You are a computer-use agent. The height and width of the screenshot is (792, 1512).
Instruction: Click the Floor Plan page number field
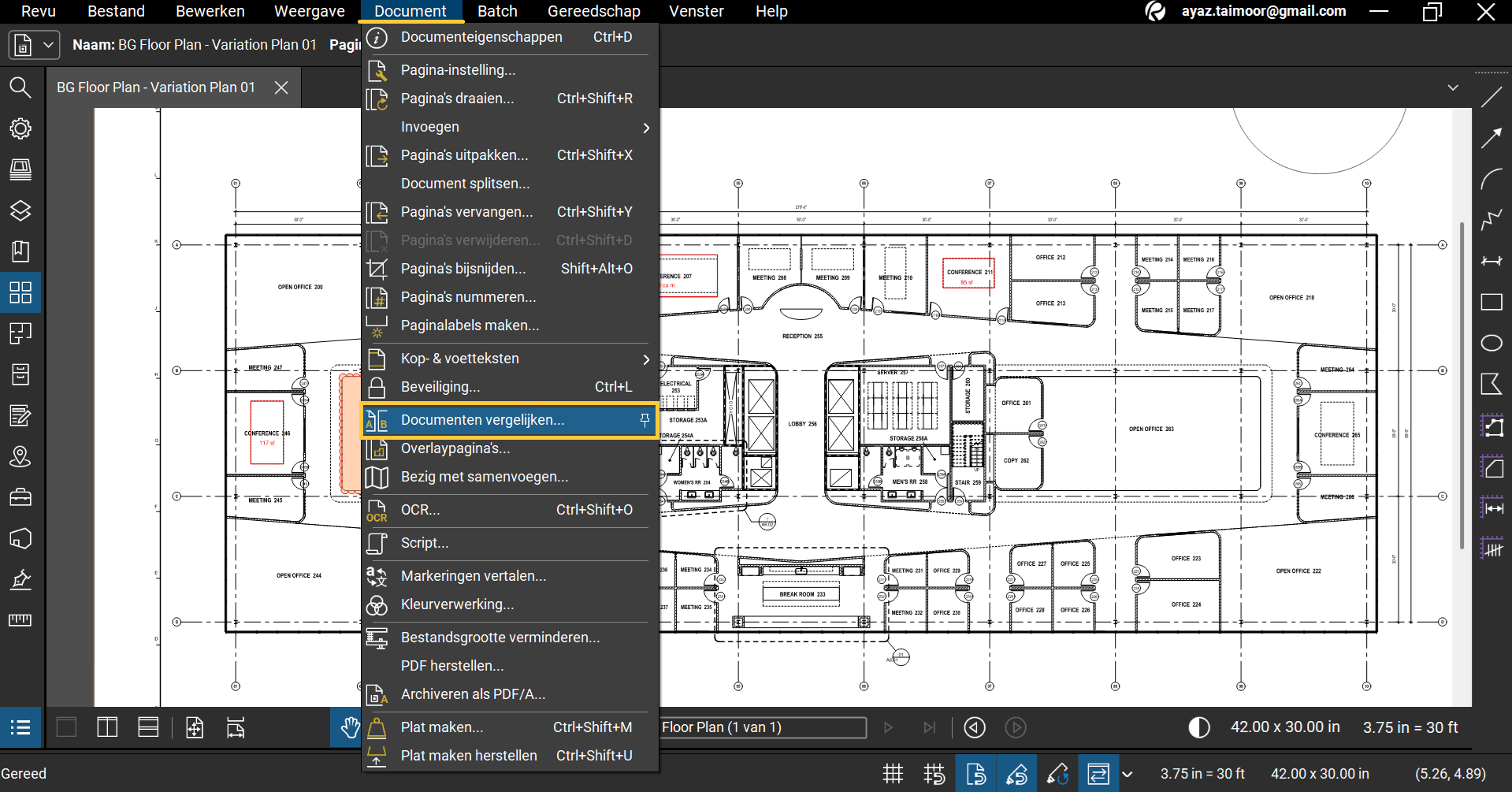(762, 727)
